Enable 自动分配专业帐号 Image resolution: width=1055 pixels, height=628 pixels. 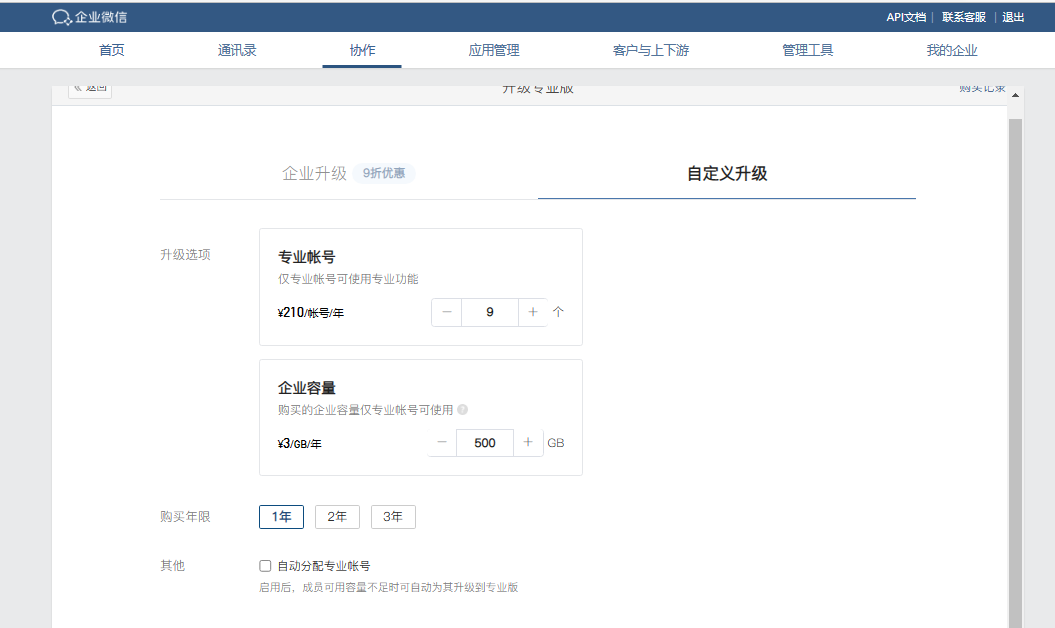[264, 565]
